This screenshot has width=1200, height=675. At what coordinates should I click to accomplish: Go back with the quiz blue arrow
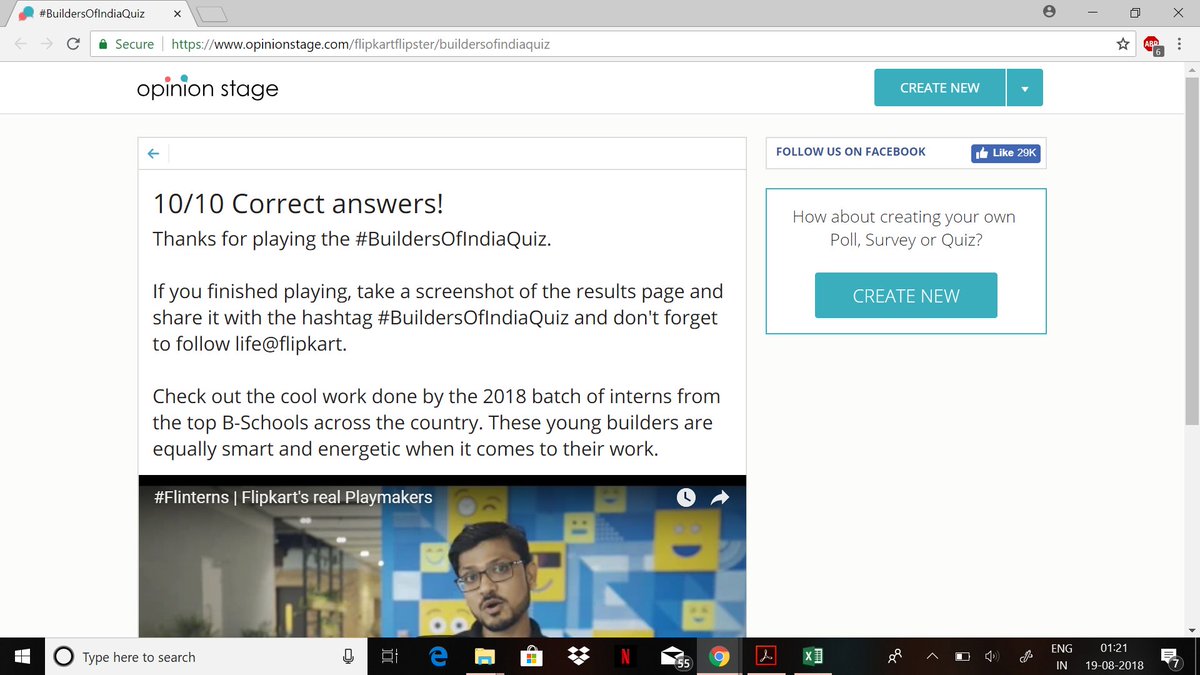point(153,153)
